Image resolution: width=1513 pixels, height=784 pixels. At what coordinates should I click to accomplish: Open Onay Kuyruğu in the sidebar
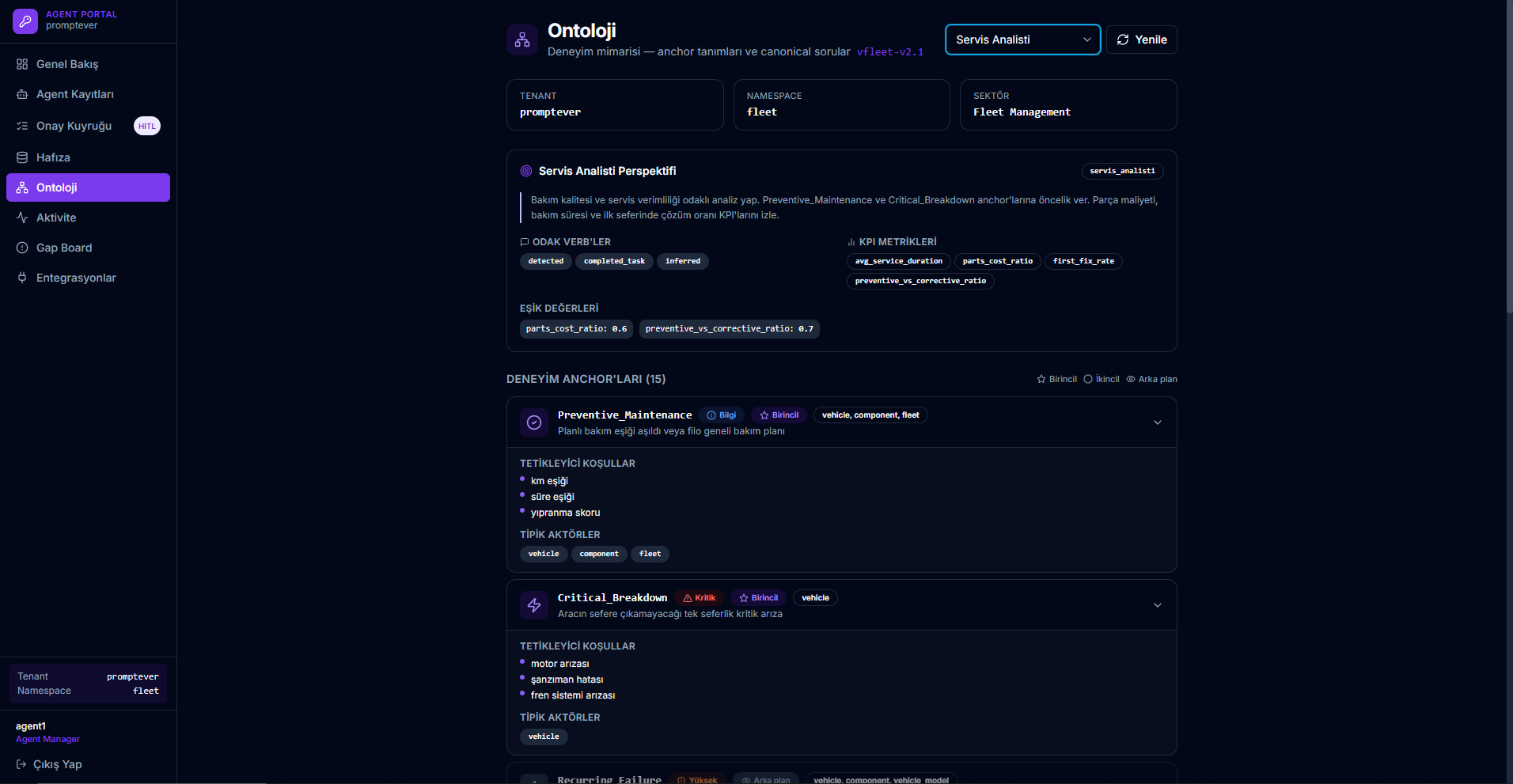tap(74, 126)
